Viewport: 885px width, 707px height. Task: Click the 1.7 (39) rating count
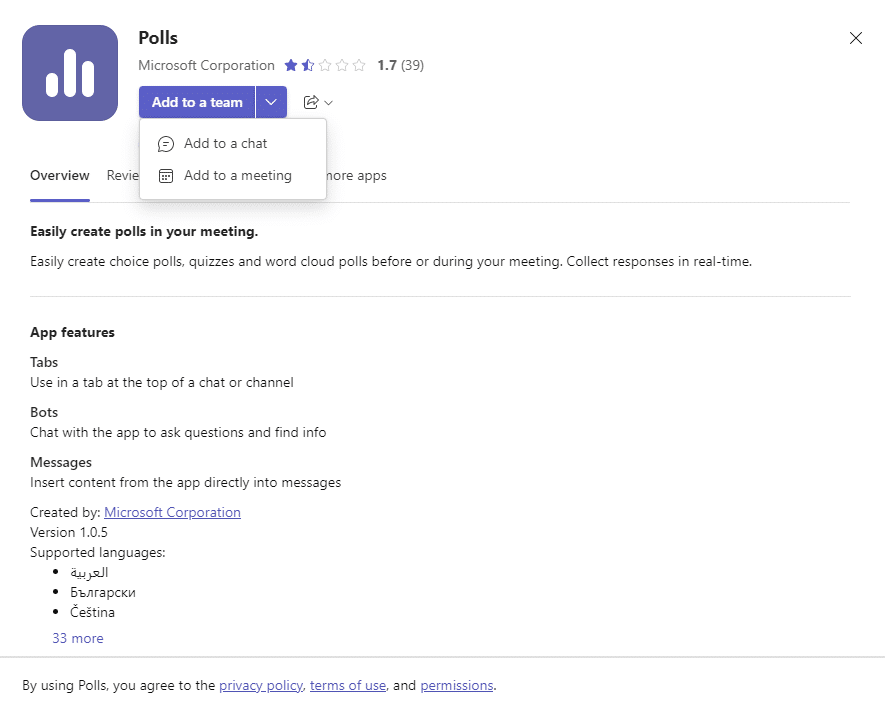400,65
